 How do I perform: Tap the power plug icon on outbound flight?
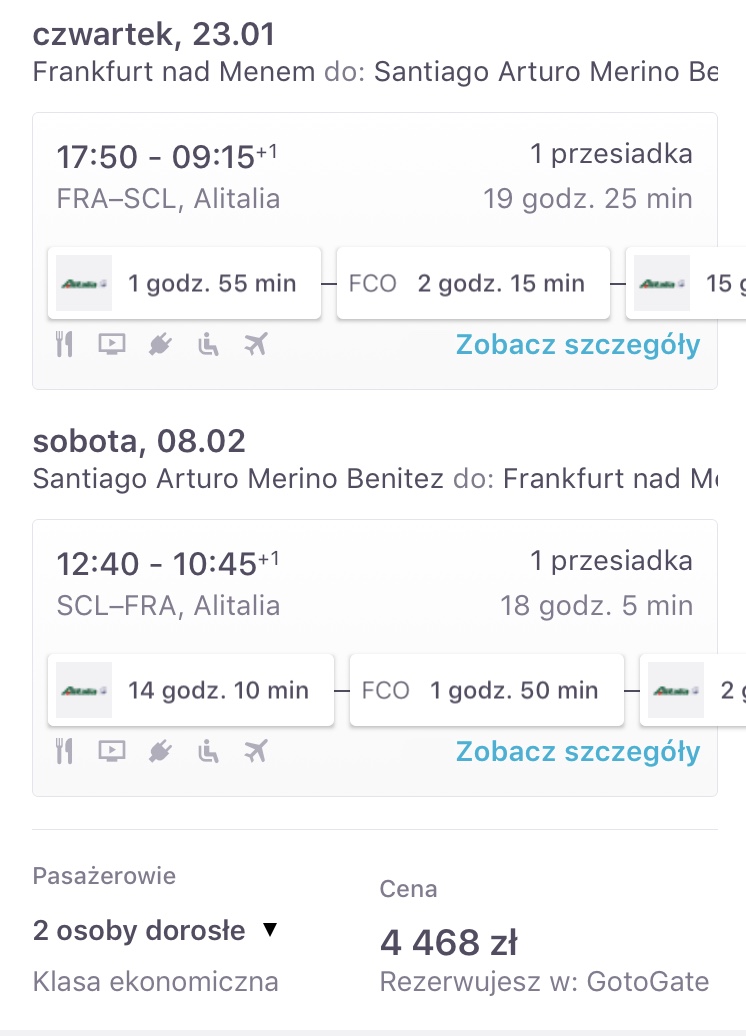click(160, 344)
